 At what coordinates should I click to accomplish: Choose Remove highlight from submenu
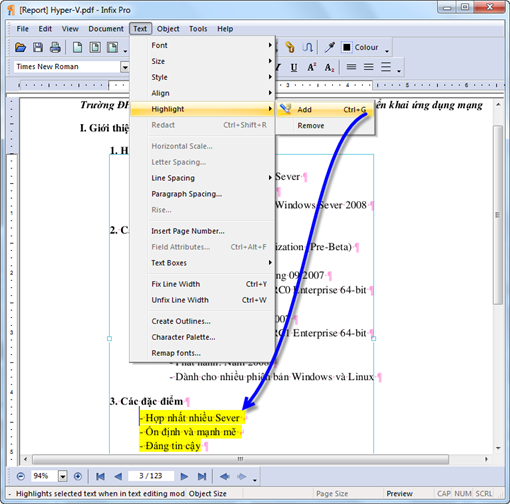(325, 126)
